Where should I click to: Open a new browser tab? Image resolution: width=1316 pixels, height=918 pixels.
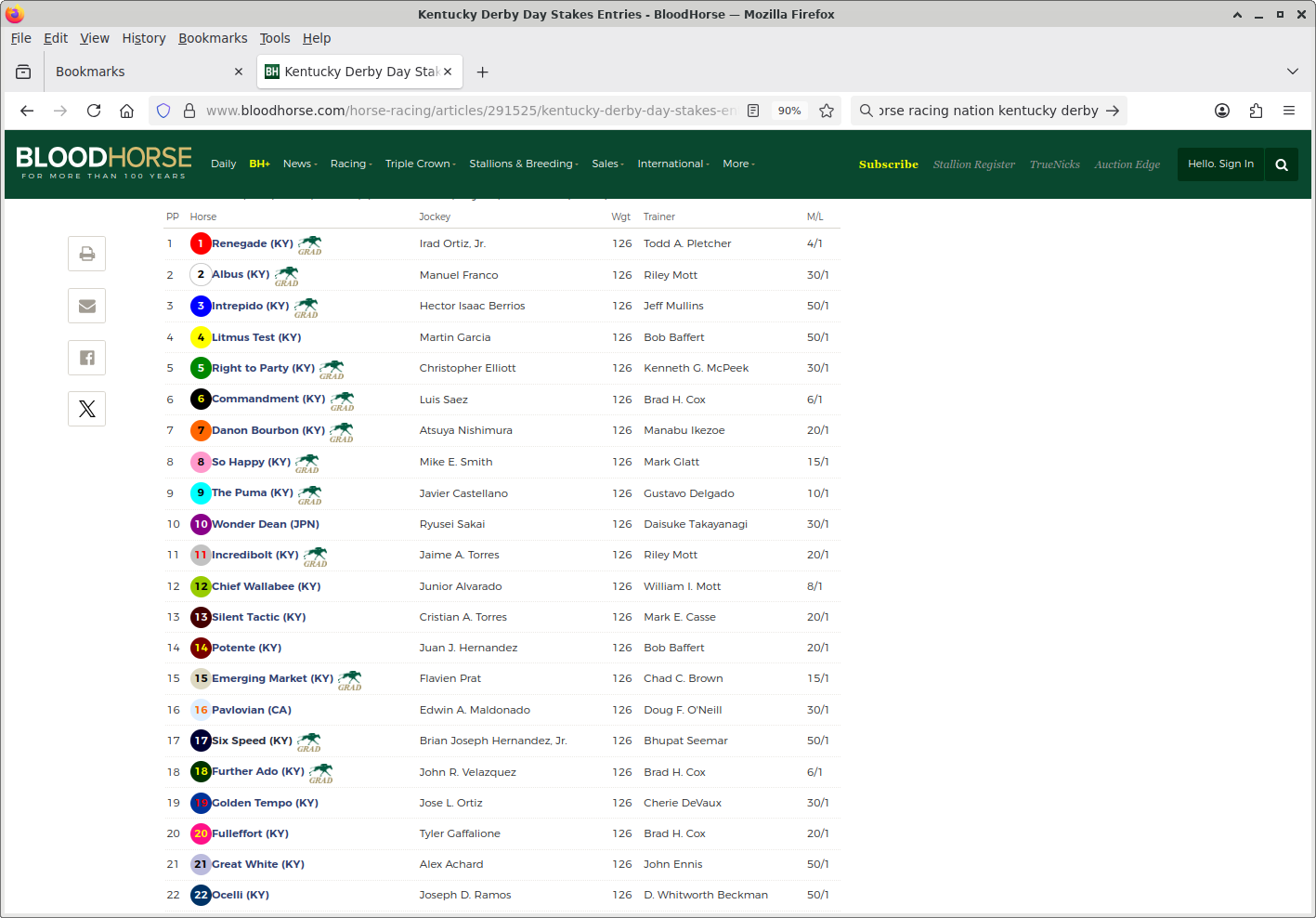point(482,72)
